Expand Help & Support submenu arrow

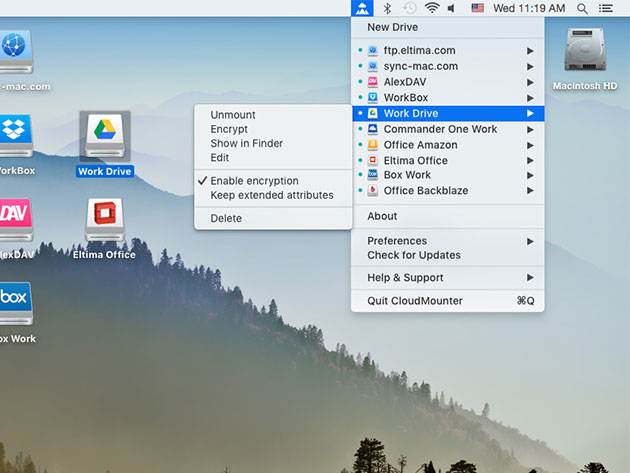(x=530, y=277)
